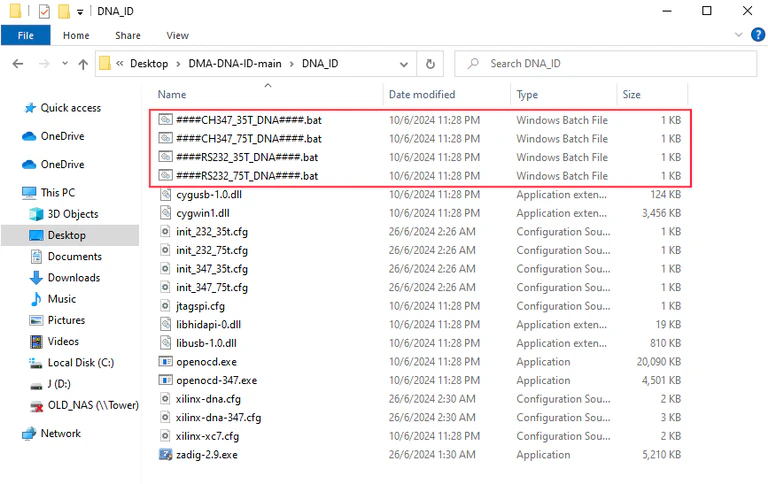The image size is (768, 484).
Task: Open OLD_NAS (\\Tower) network drive
Action: pyautogui.click(x=93, y=405)
